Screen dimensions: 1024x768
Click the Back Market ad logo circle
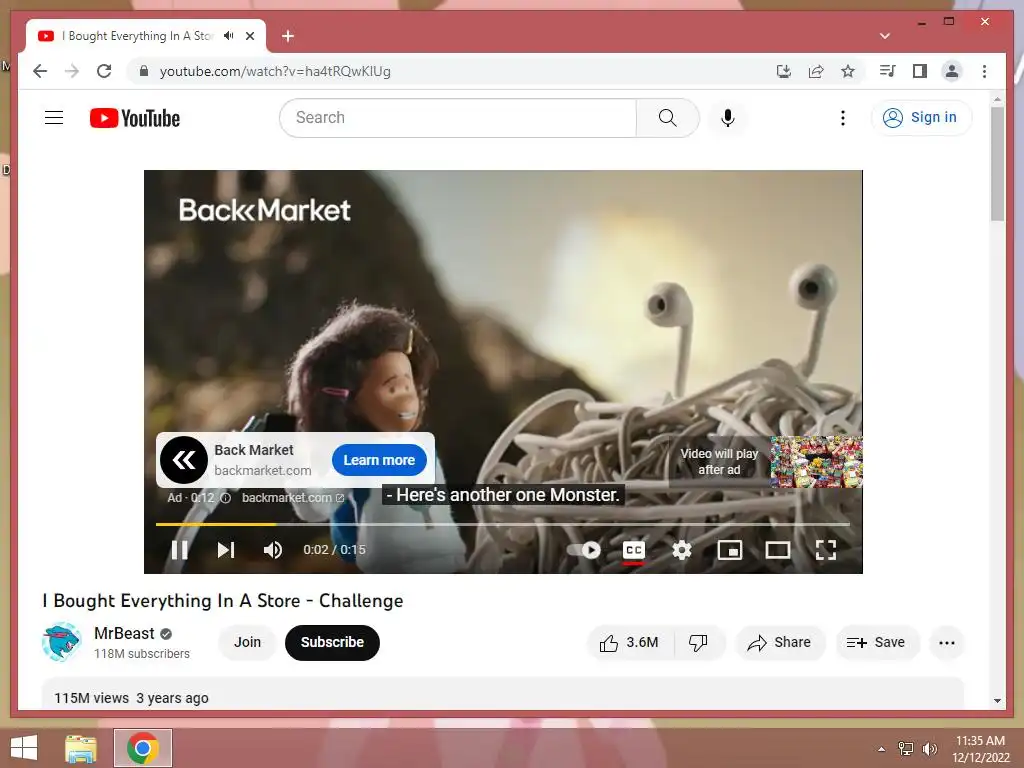click(x=184, y=460)
